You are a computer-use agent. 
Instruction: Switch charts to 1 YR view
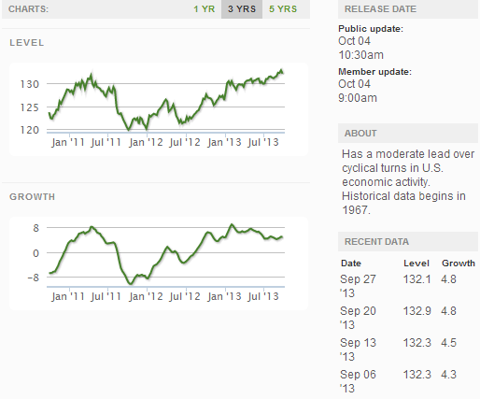click(204, 9)
